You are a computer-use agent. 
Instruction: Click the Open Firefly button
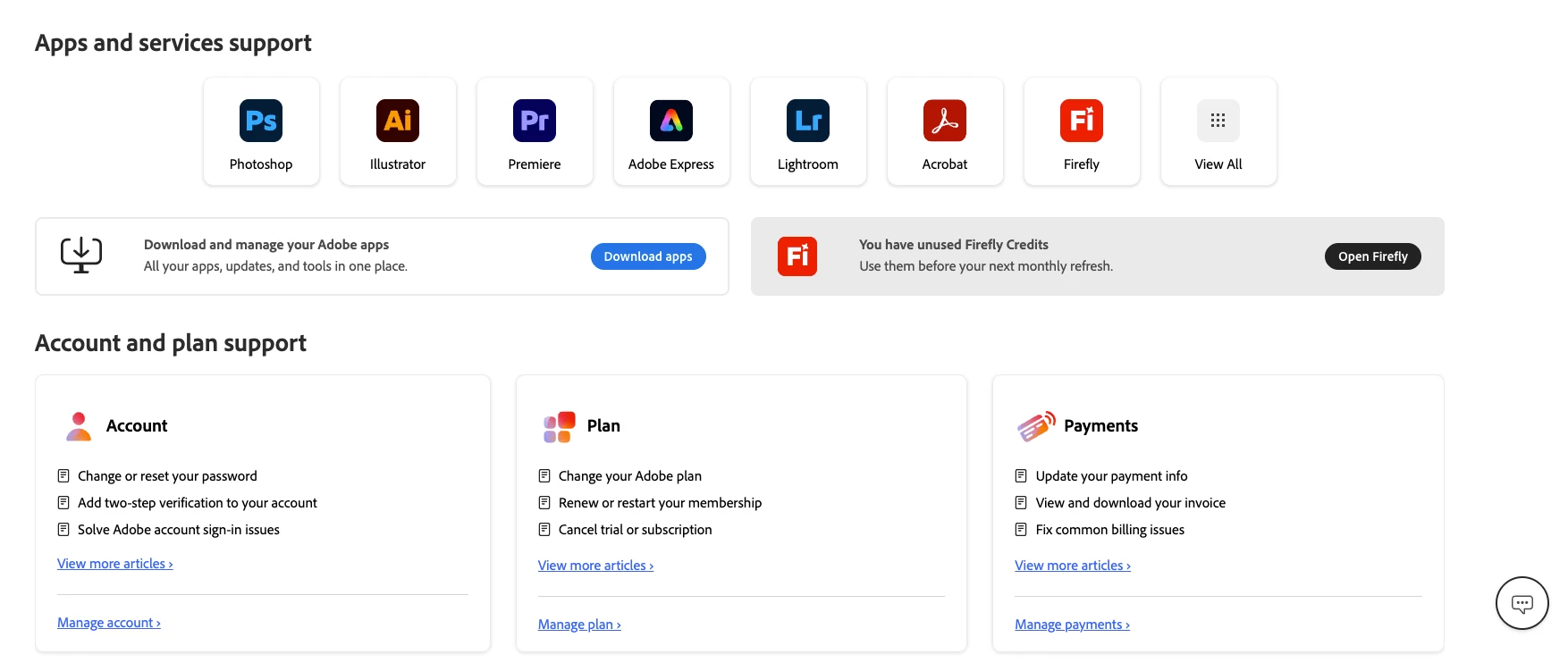[x=1373, y=256]
